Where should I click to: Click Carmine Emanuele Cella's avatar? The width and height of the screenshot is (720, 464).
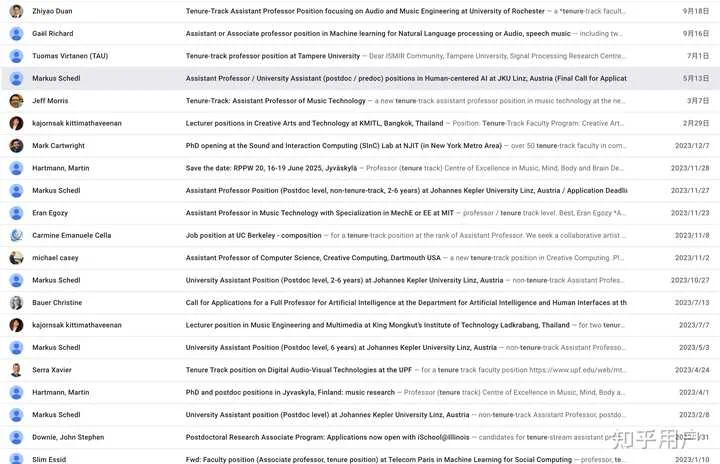tap(16, 235)
